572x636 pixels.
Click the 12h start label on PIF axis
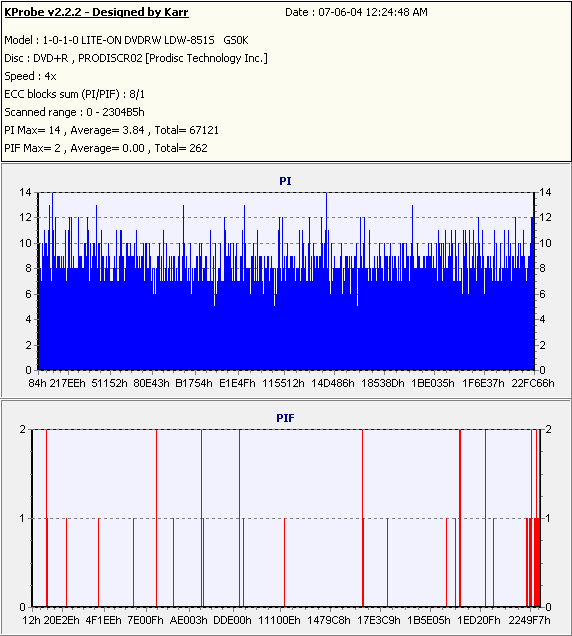tap(31, 620)
